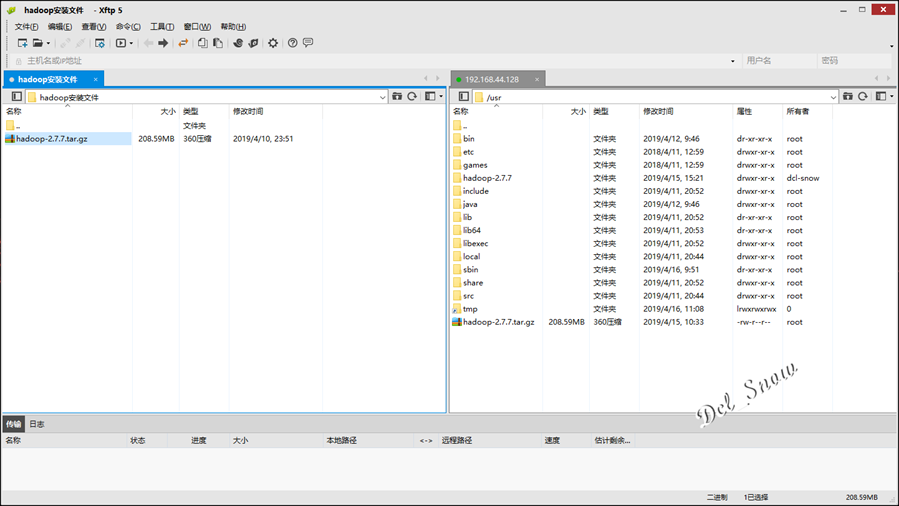Select remote file hadoop-2.7.7.tar.gz
The width and height of the screenshot is (899, 506).
coord(498,322)
